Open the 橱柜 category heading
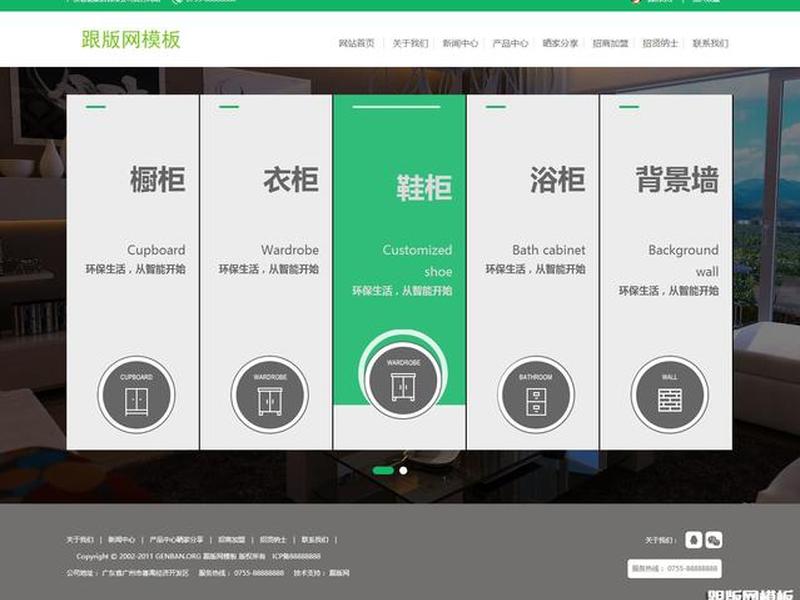Screen dimensions: 800x600 click(x=158, y=179)
